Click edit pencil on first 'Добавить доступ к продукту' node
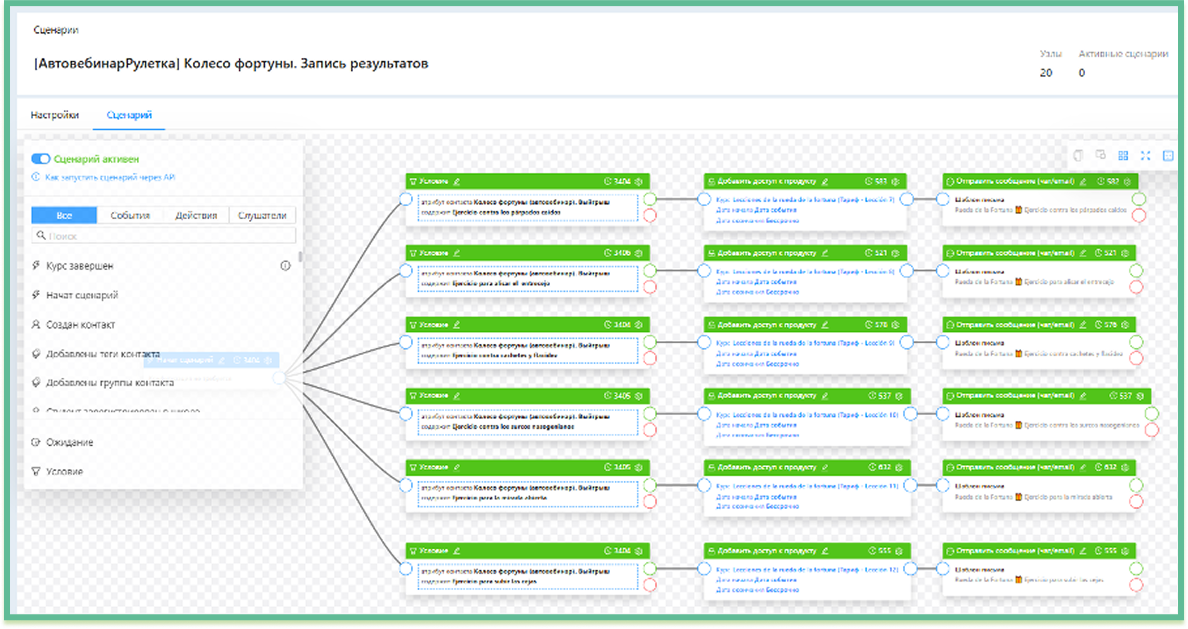 point(826,181)
